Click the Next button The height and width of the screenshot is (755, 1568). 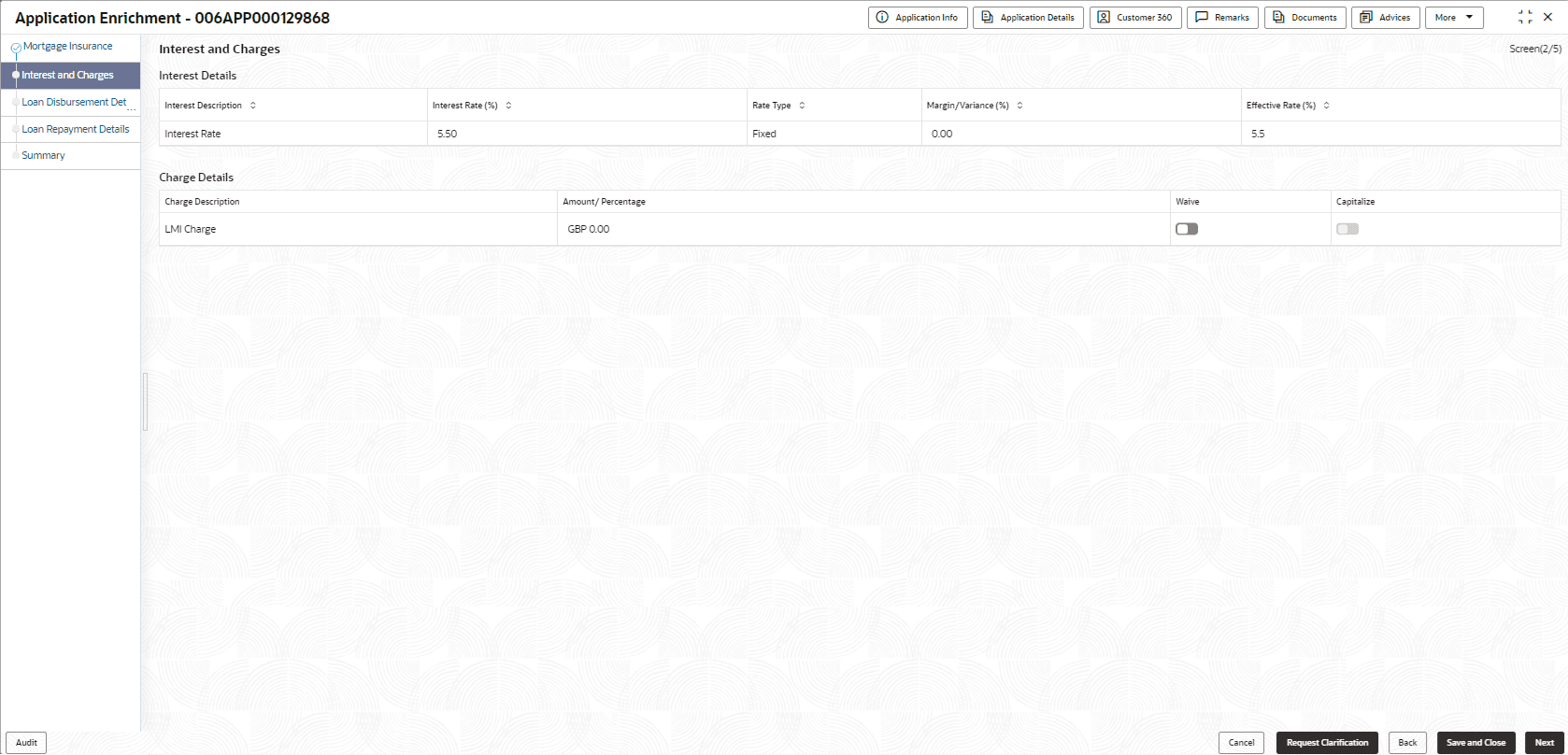1545,743
